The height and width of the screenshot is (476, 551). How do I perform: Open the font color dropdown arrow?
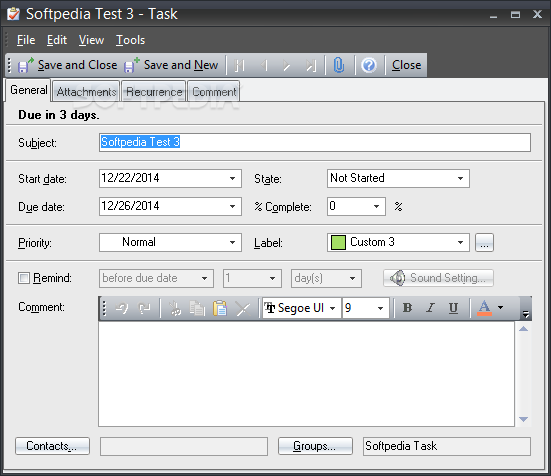pos(500,308)
